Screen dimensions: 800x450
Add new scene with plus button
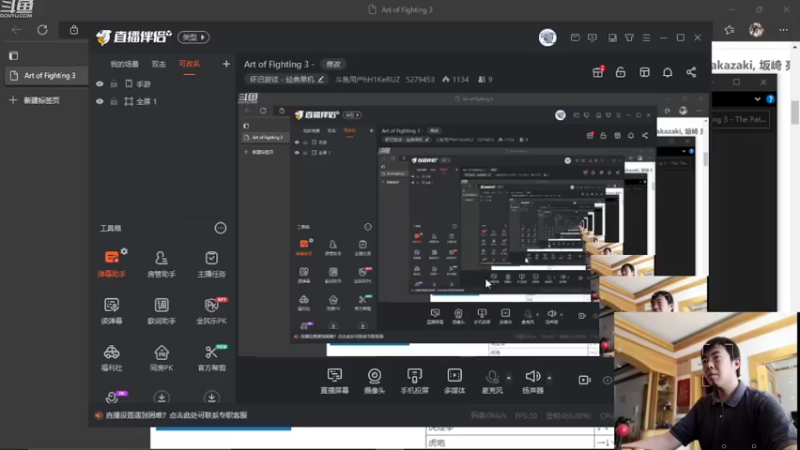[226, 64]
